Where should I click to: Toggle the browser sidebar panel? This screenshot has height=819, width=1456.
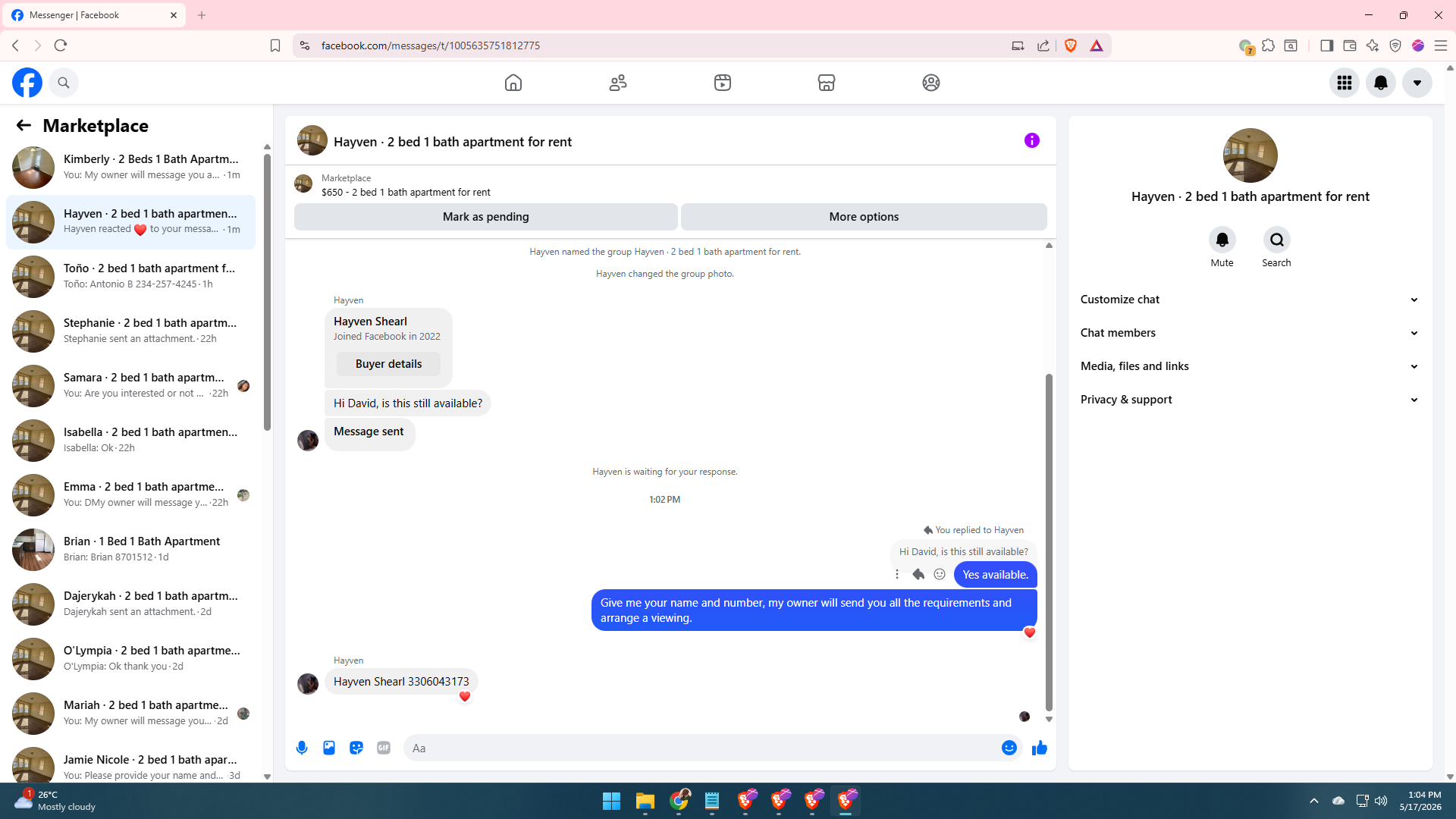(1326, 45)
